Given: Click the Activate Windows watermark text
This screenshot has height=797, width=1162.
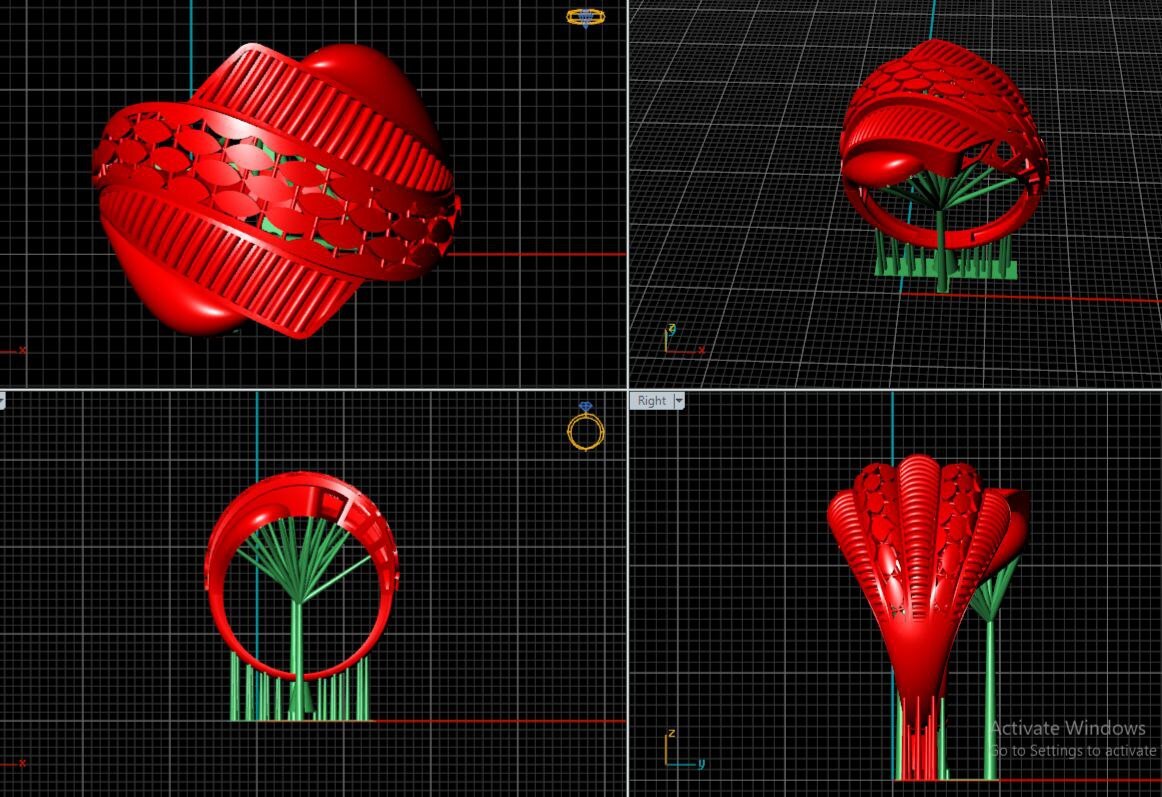Looking at the screenshot, I should [x=1067, y=728].
